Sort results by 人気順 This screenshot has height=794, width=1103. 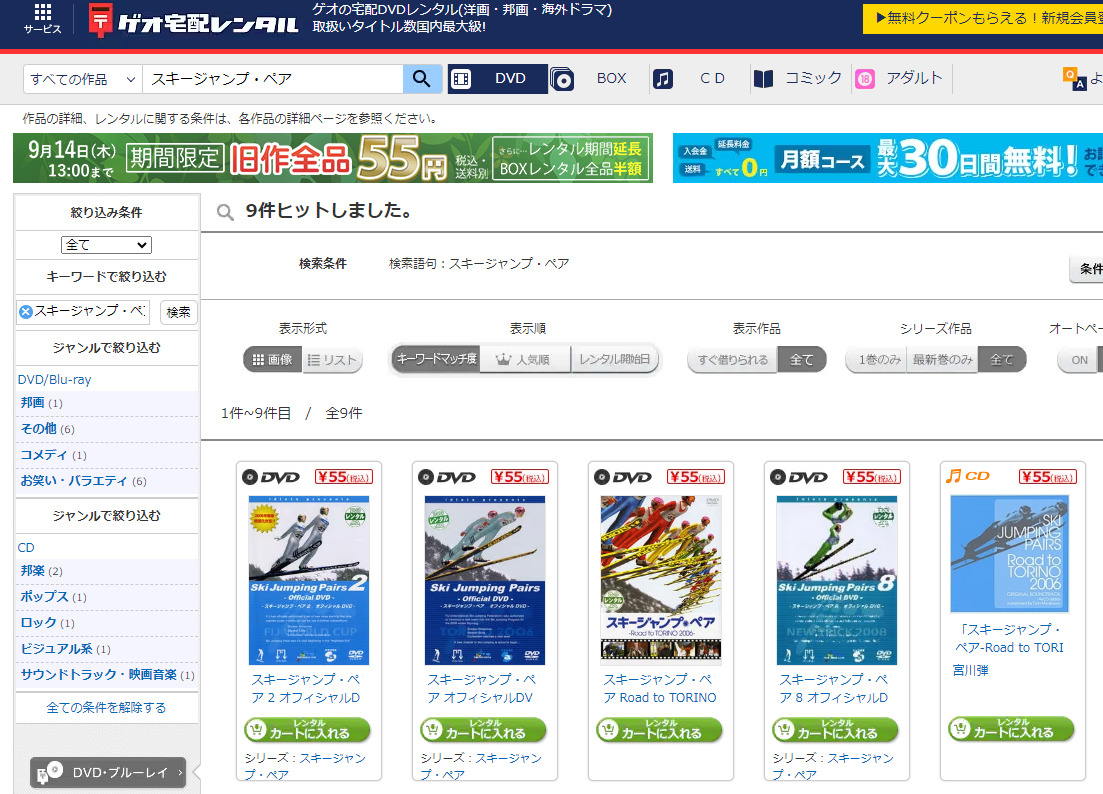pos(525,359)
